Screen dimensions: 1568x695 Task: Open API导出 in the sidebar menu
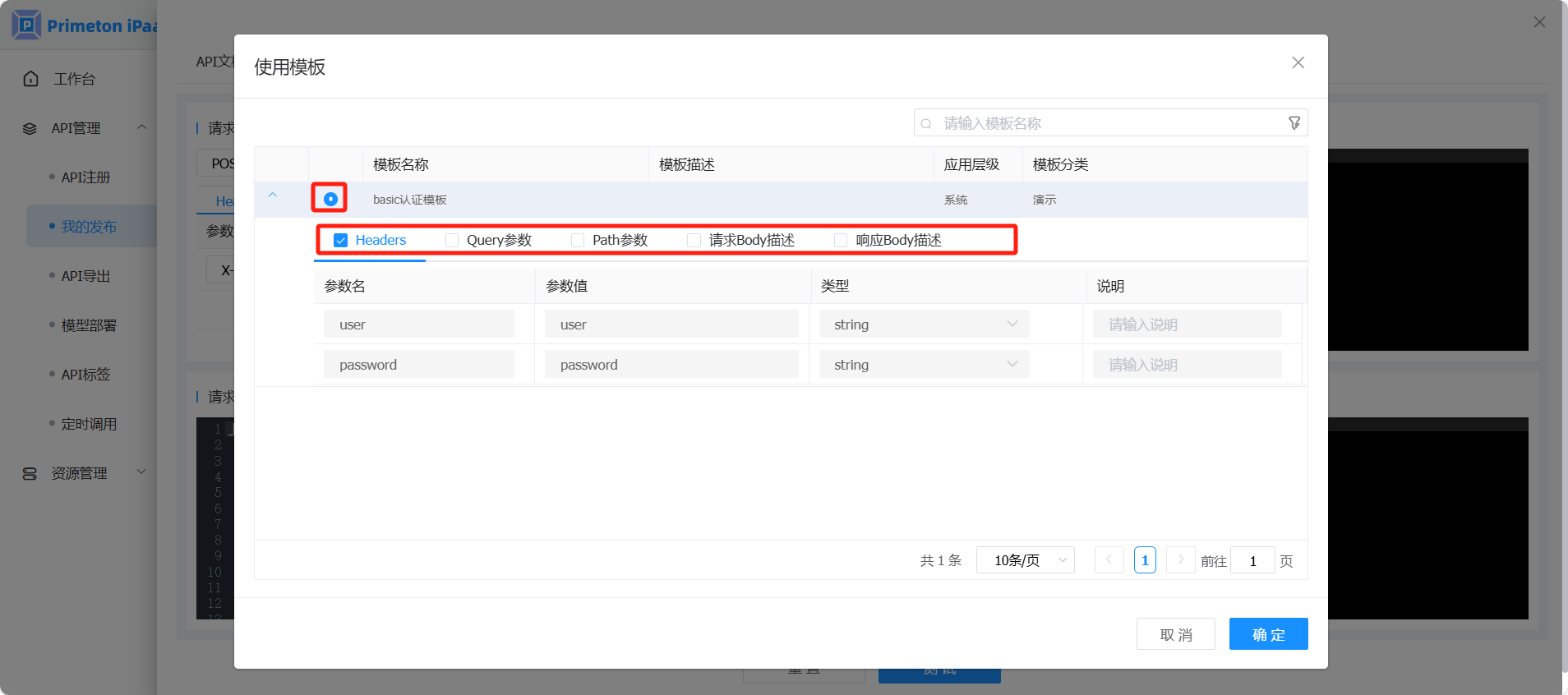(85, 276)
